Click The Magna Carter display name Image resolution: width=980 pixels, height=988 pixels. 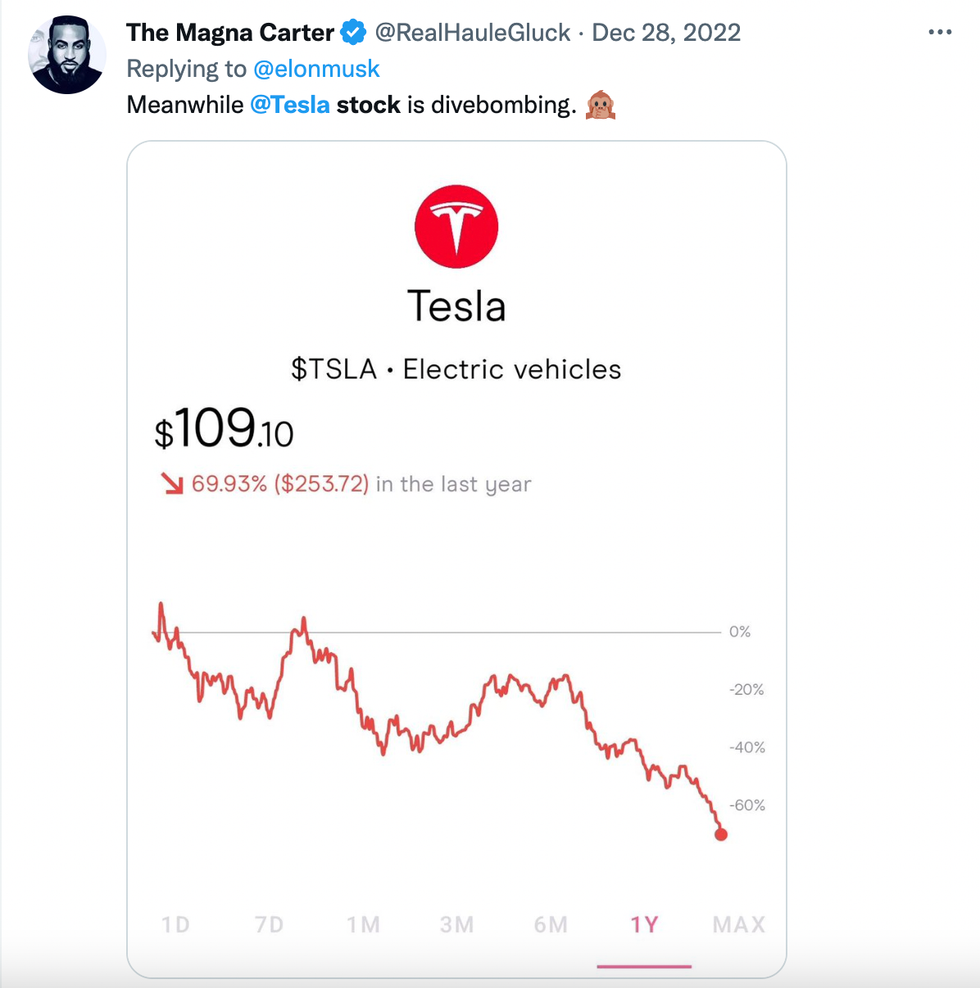230,33
